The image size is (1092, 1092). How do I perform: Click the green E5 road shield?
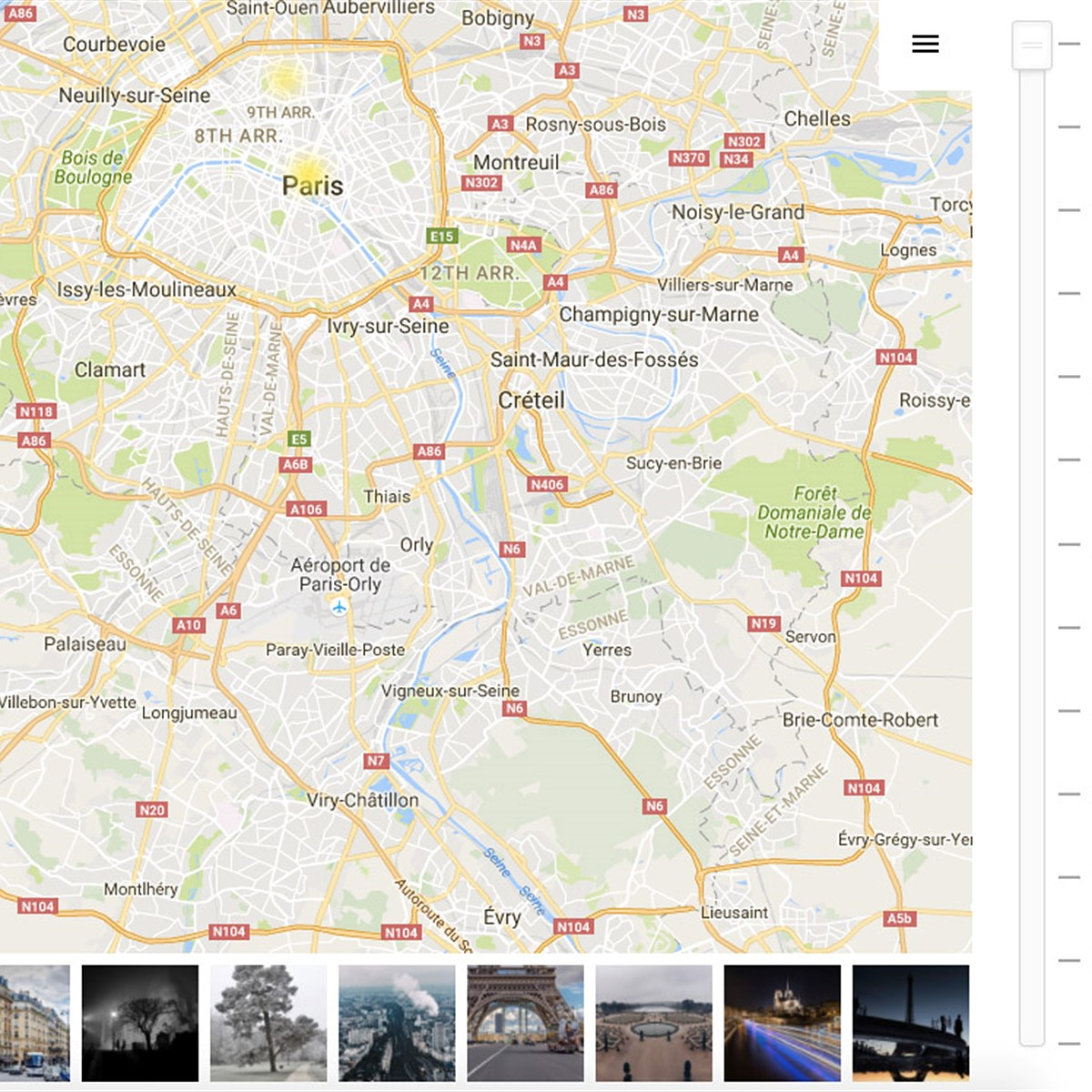click(299, 439)
